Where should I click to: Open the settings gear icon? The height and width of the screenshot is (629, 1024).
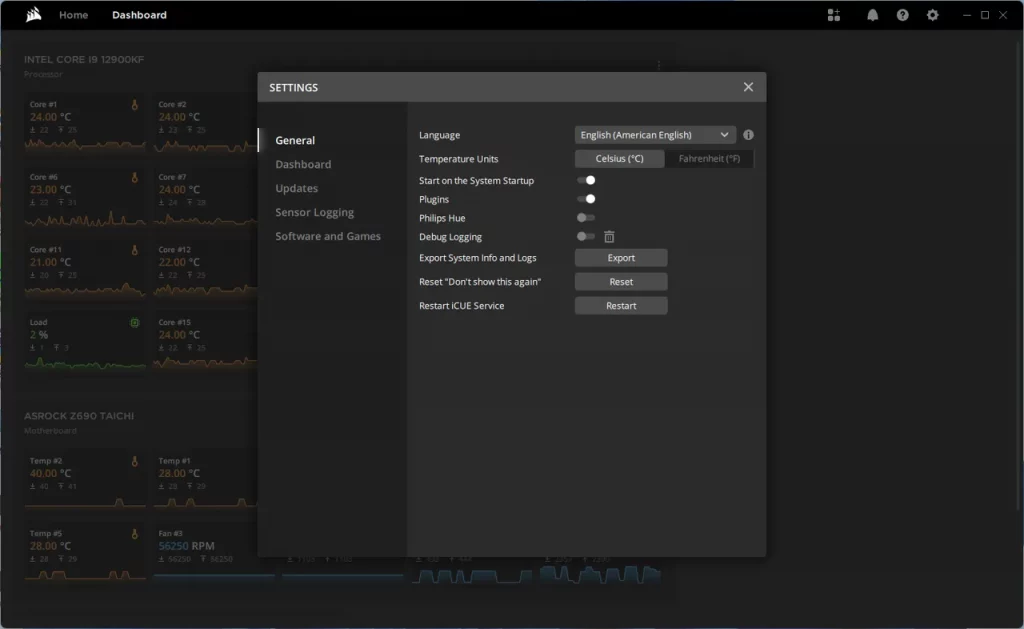pos(933,15)
